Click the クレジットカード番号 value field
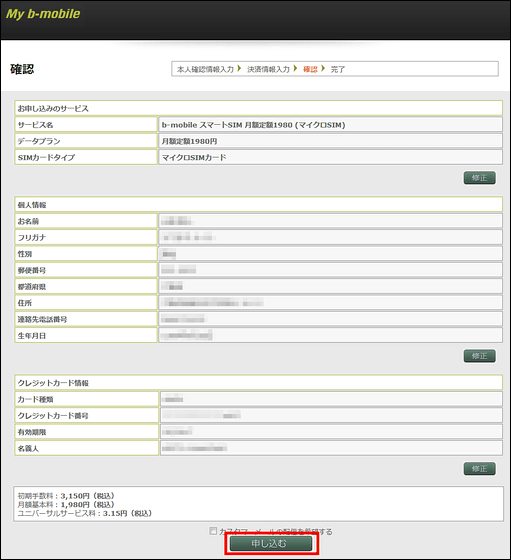This screenshot has width=511, height=560. coord(331,415)
